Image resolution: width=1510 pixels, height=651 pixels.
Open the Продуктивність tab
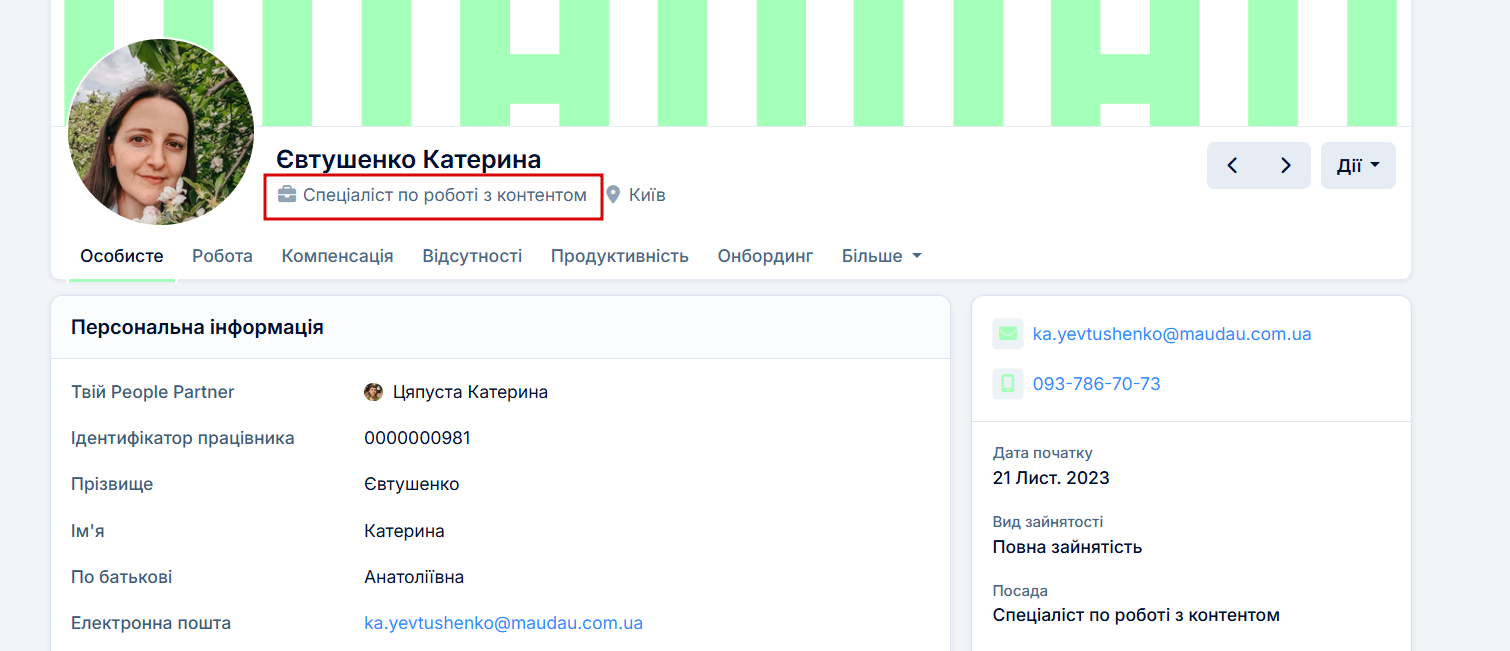point(620,256)
